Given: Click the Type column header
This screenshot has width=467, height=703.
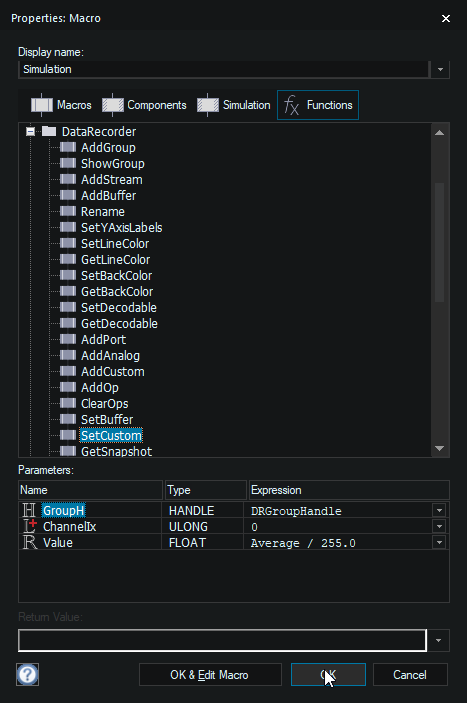Looking at the screenshot, I should pos(206,490).
